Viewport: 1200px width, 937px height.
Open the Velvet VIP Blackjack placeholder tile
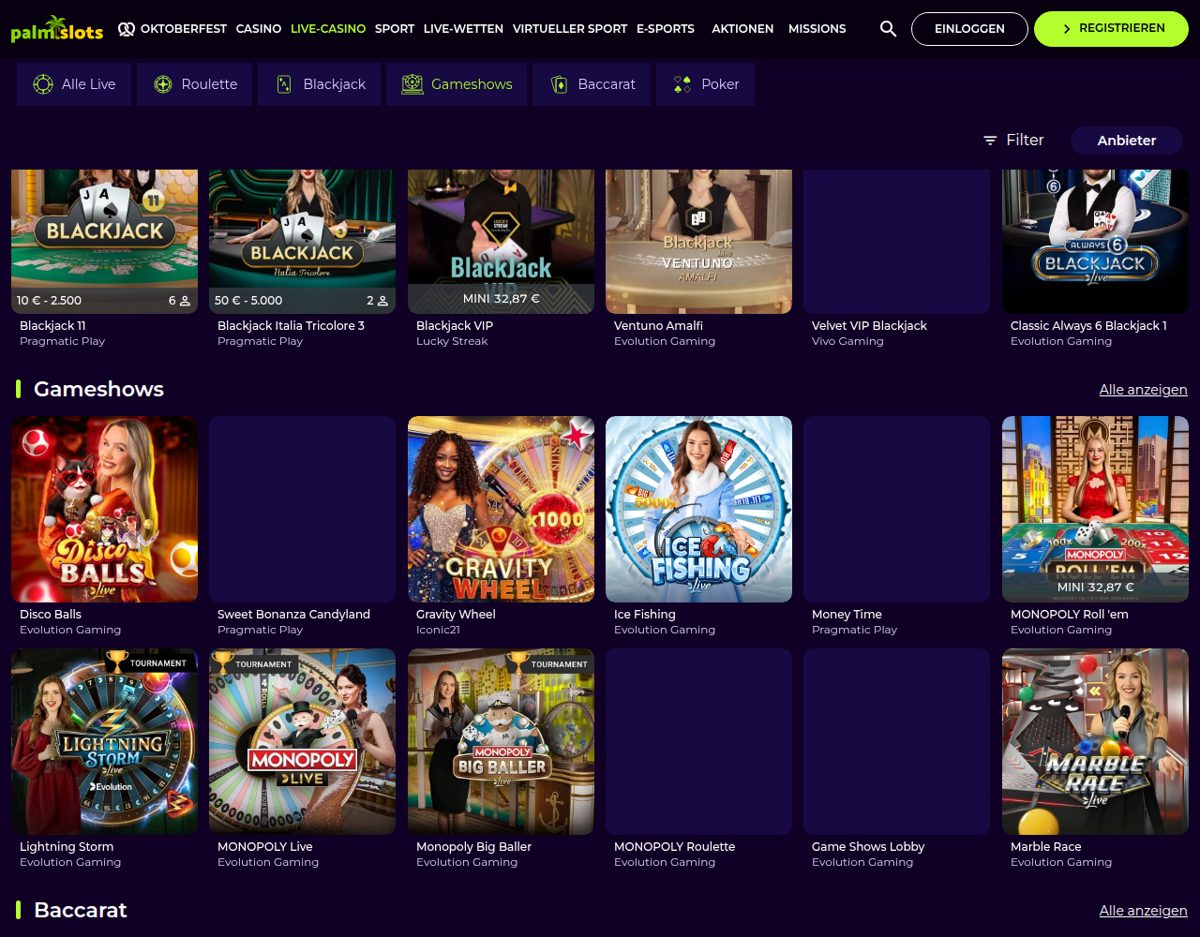click(897, 241)
